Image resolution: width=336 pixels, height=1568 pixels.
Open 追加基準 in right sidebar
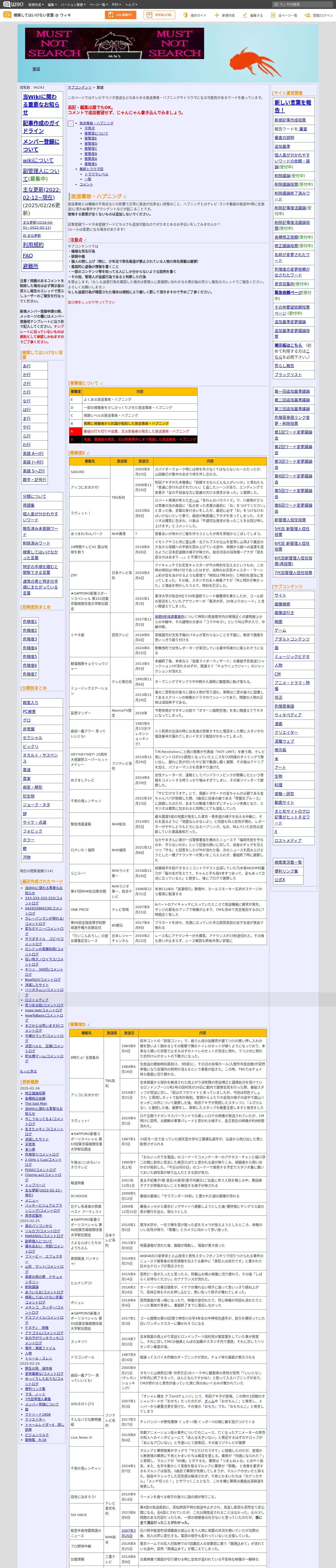coord(282,147)
